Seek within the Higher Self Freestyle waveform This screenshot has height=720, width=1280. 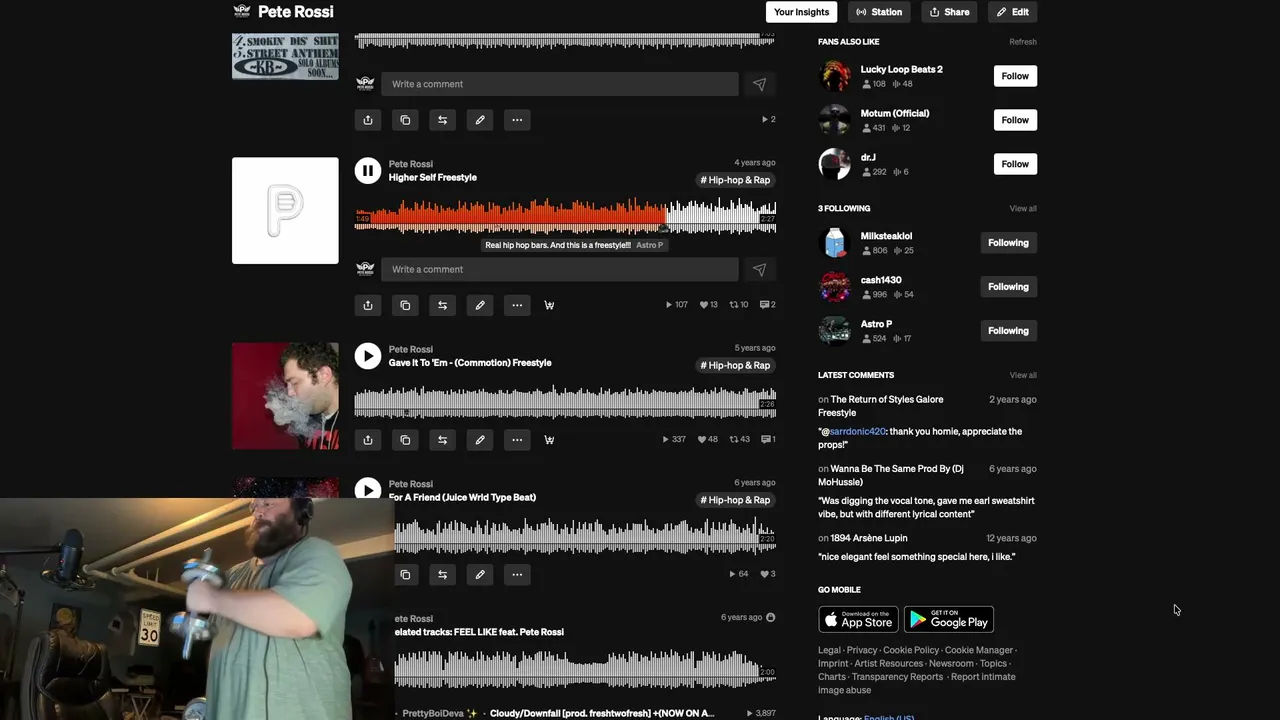(x=565, y=215)
